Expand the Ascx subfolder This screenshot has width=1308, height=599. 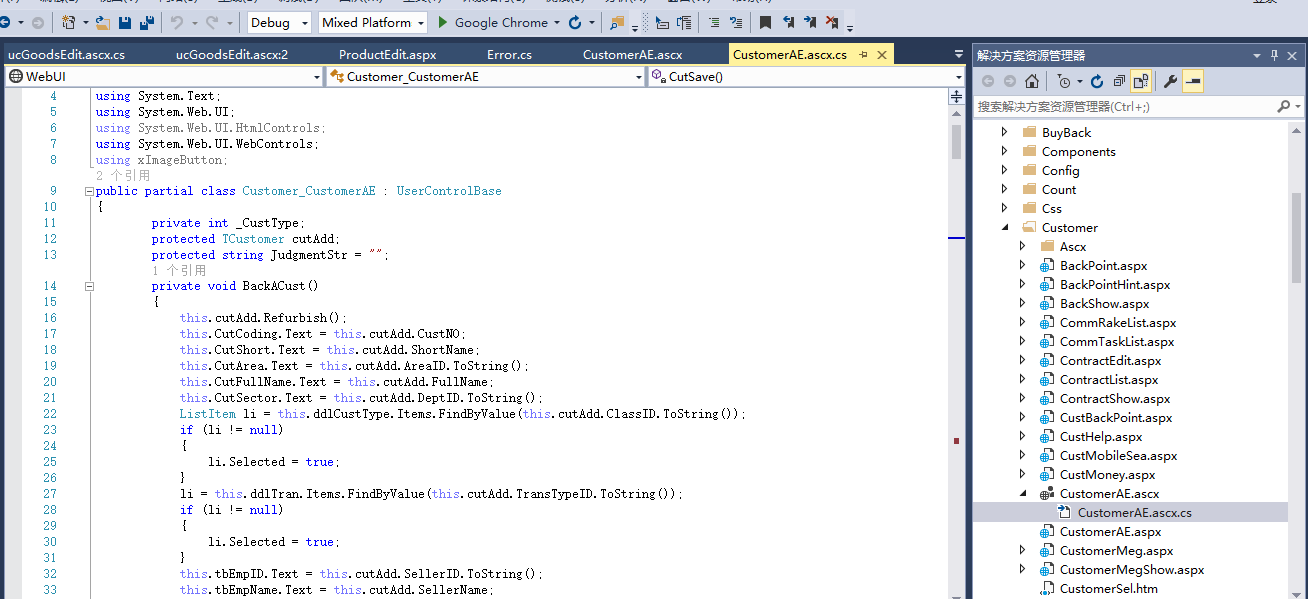tap(1023, 246)
